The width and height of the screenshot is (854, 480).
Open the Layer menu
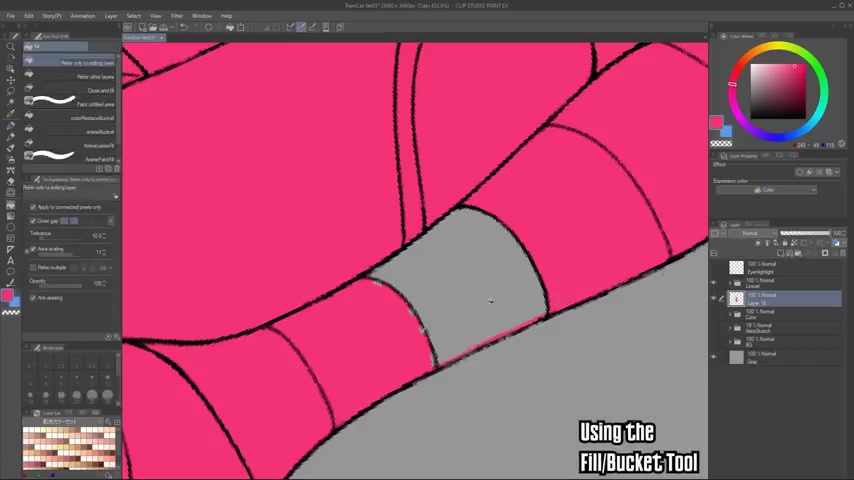[111, 16]
